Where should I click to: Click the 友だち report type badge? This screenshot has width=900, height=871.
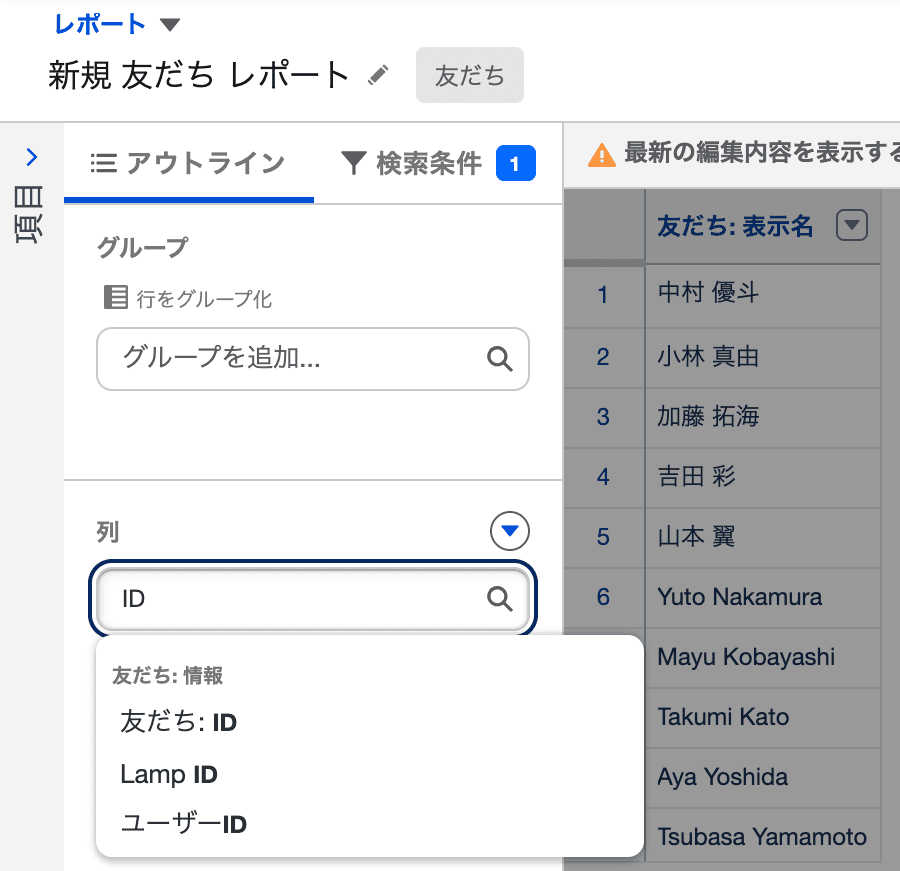[470, 75]
